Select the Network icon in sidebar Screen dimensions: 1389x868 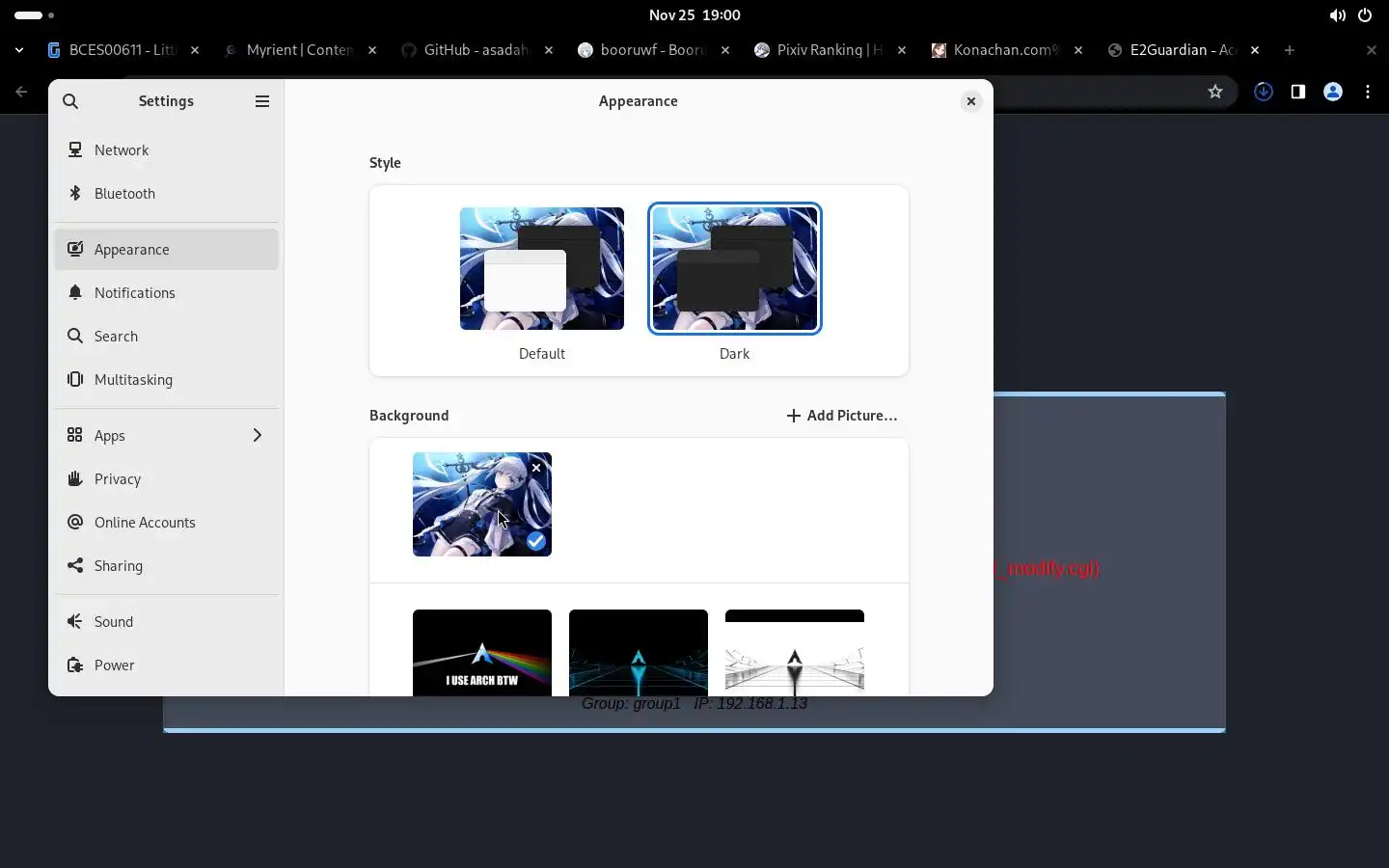click(75, 149)
